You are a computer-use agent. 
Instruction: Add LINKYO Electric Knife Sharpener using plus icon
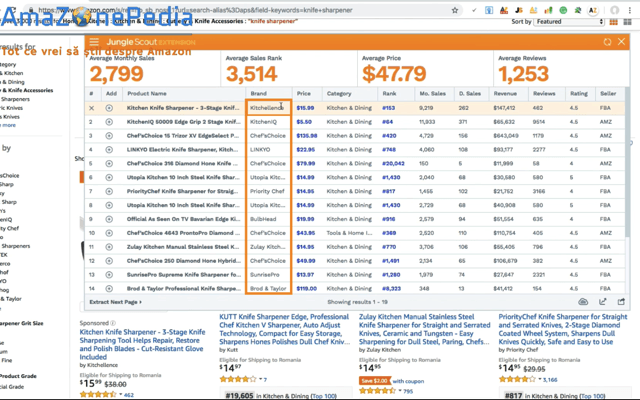[x=110, y=149]
